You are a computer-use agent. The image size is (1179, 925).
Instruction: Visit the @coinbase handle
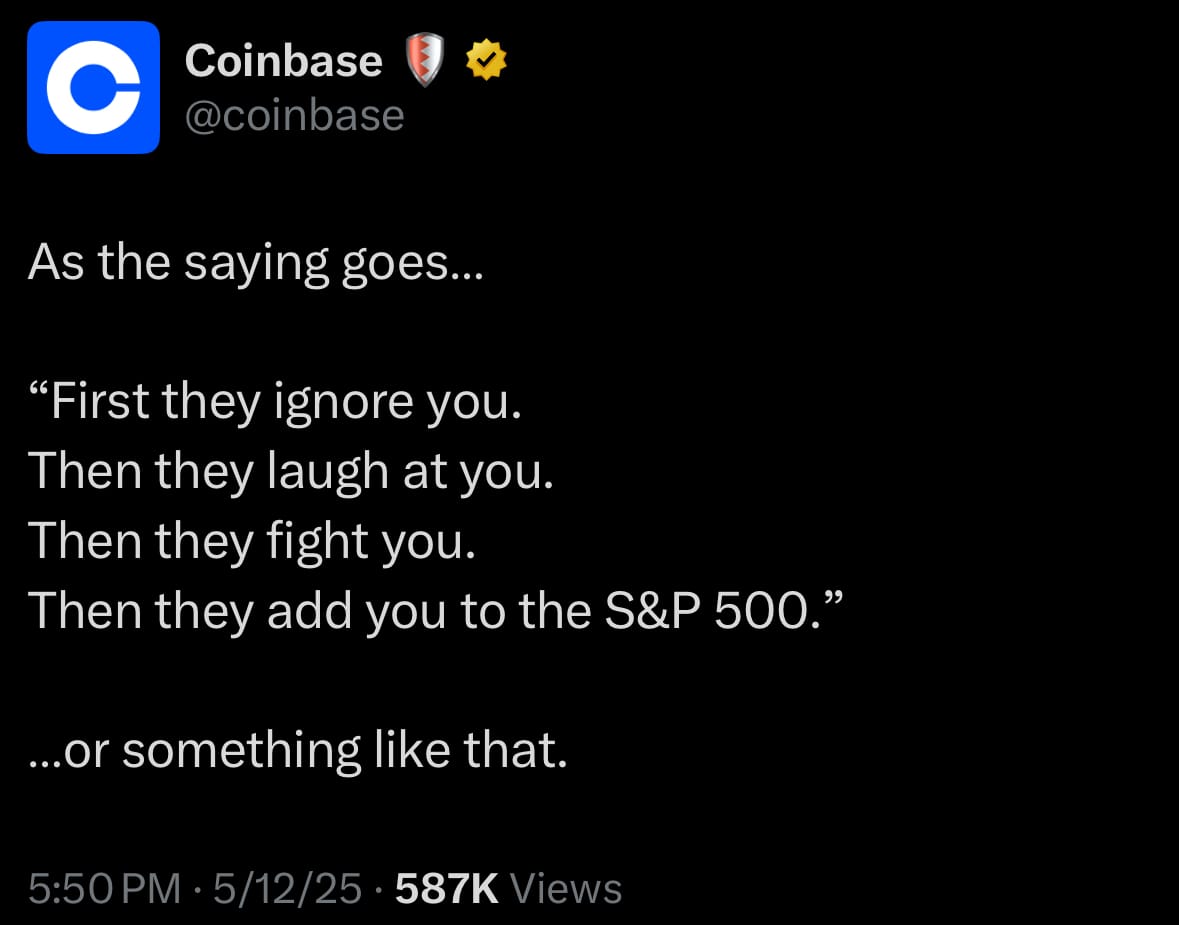pyautogui.click(x=295, y=116)
